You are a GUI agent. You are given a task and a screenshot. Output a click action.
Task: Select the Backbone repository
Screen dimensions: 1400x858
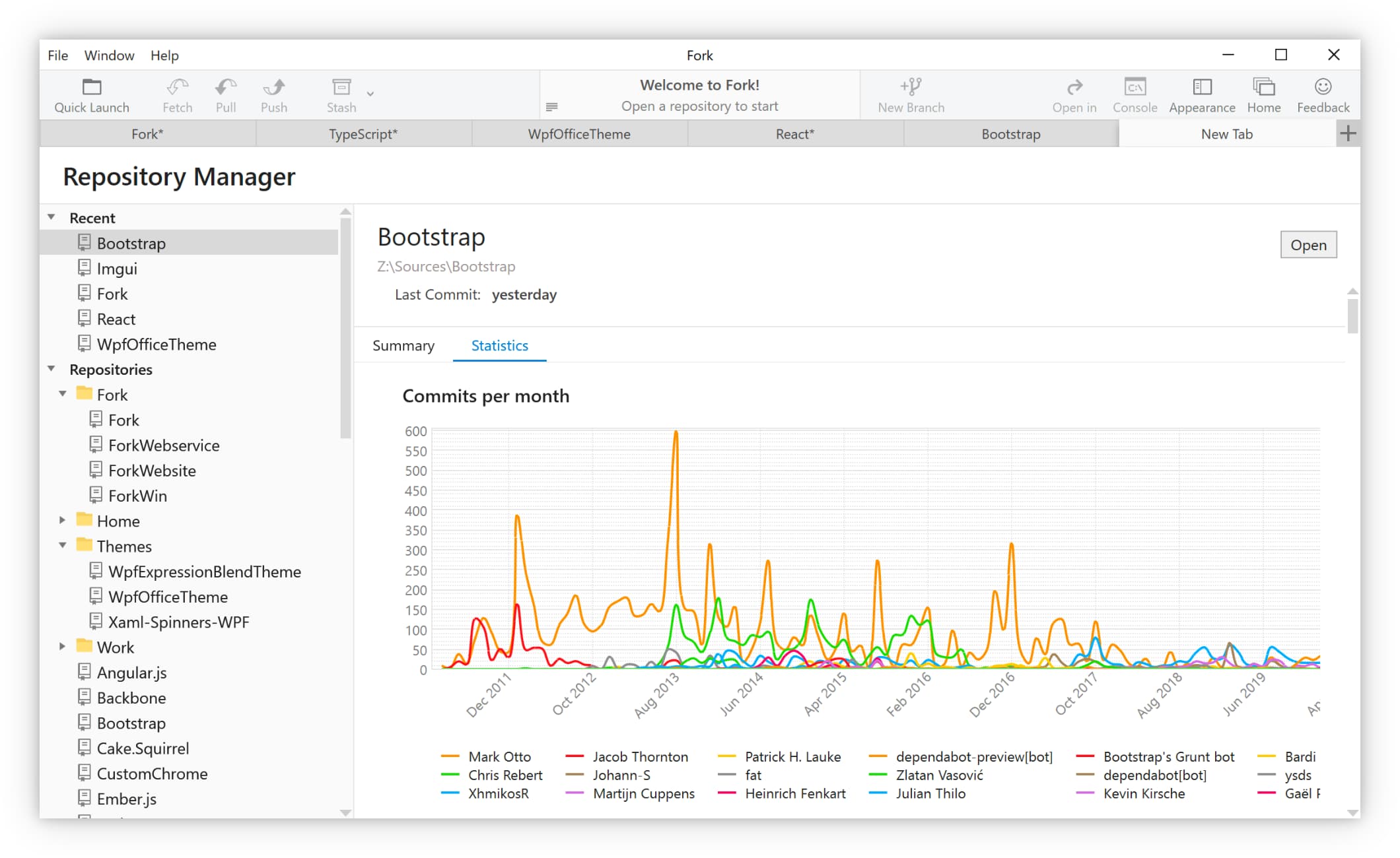[190, 698]
